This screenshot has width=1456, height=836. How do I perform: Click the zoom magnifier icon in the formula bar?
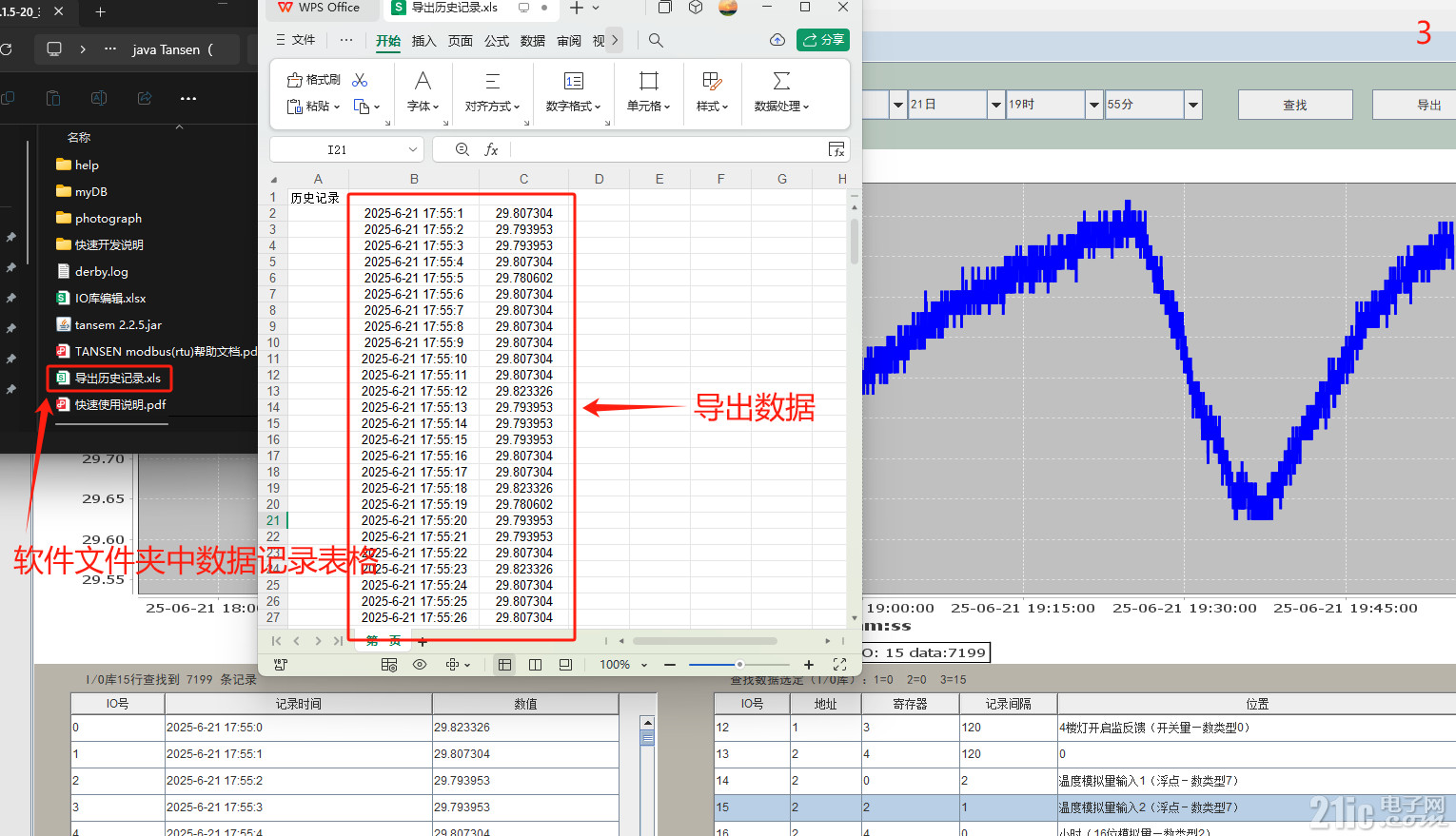tap(462, 149)
